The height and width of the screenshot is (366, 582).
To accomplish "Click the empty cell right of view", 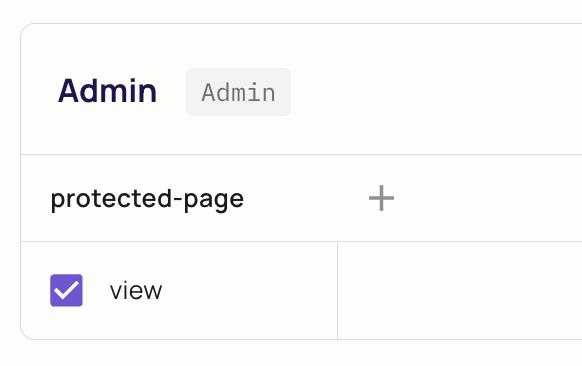I will [460, 290].
